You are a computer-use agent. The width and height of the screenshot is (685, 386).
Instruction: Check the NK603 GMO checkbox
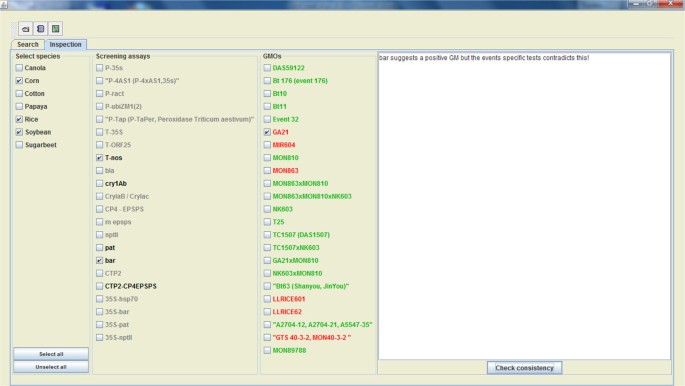267,209
